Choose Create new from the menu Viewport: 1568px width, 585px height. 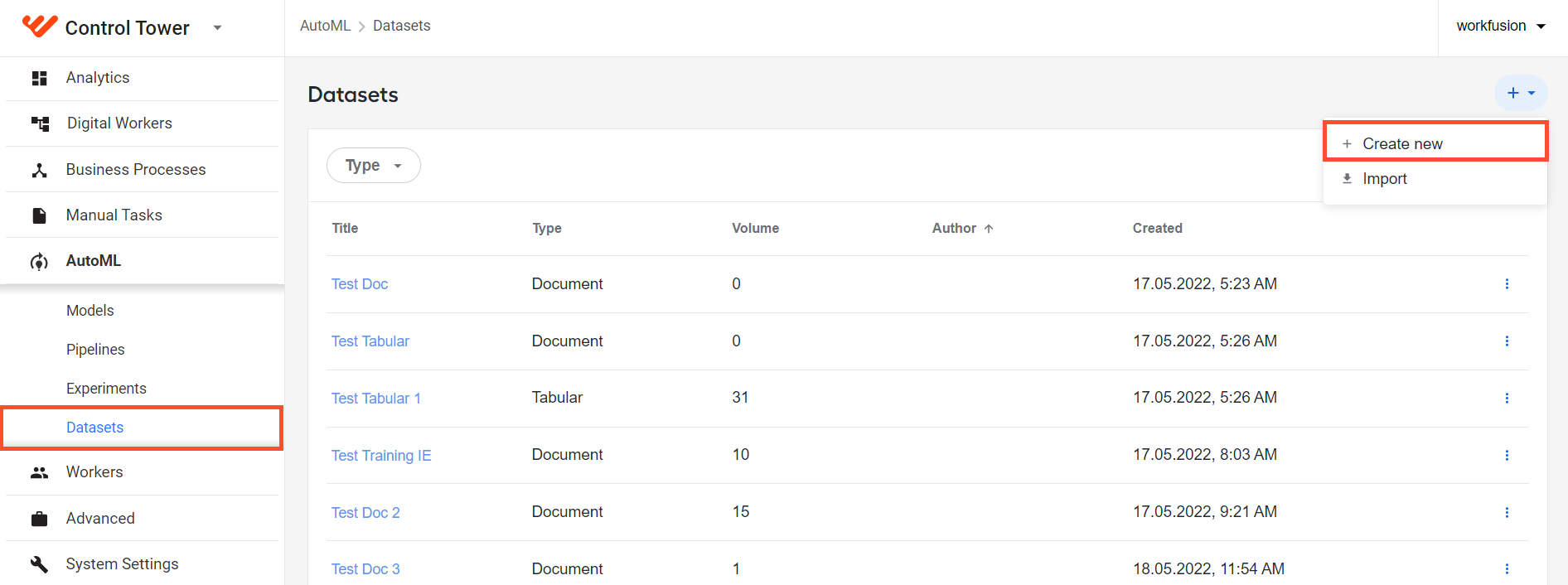tap(1435, 143)
